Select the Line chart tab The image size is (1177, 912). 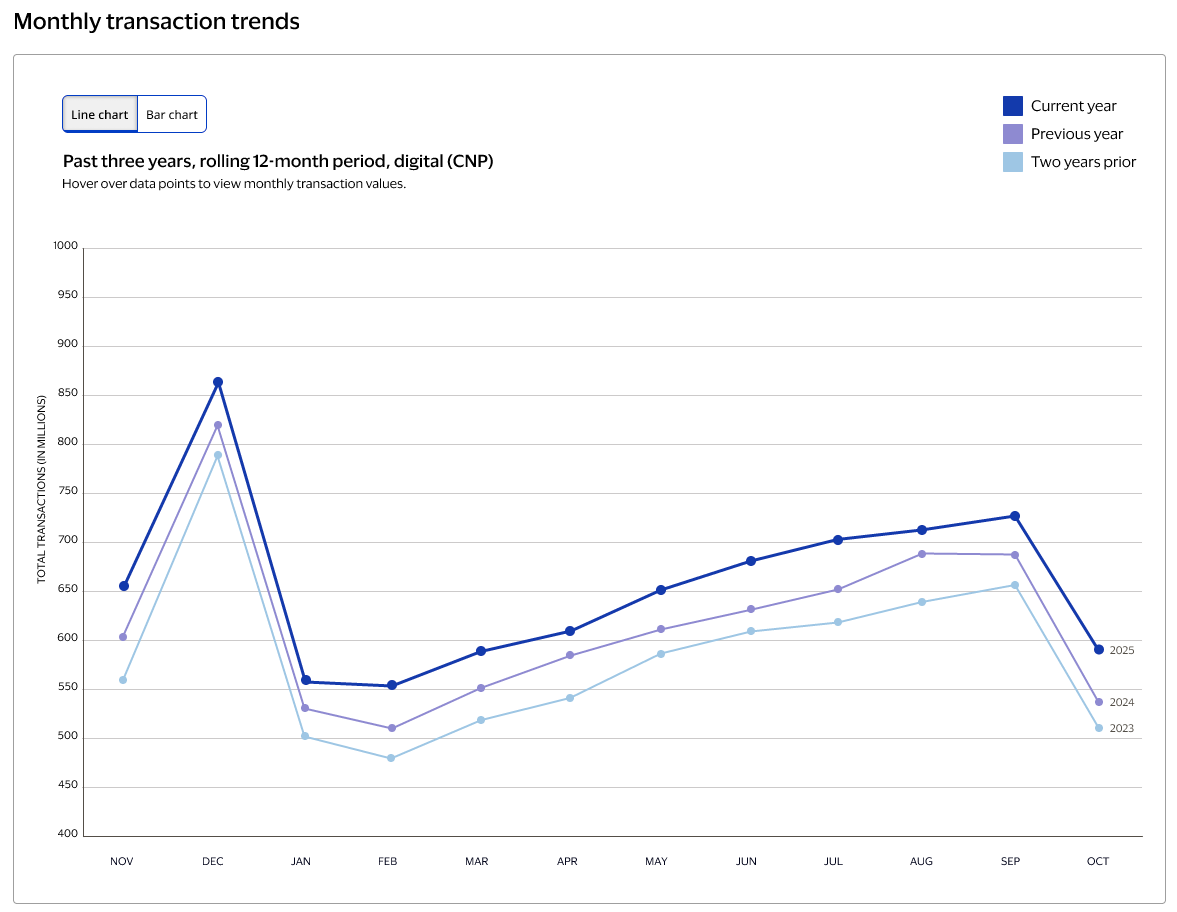(x=100, y=113)
